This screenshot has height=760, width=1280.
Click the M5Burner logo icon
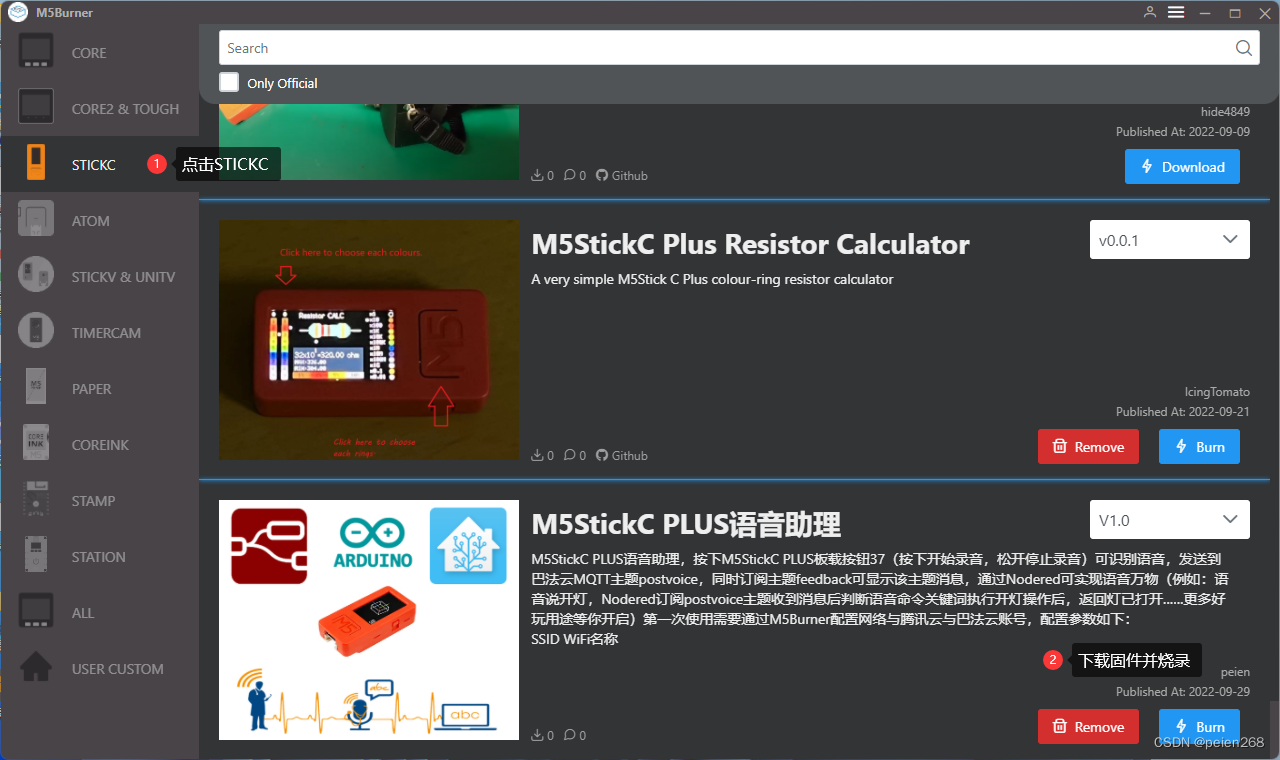click(x=18, y=13)
